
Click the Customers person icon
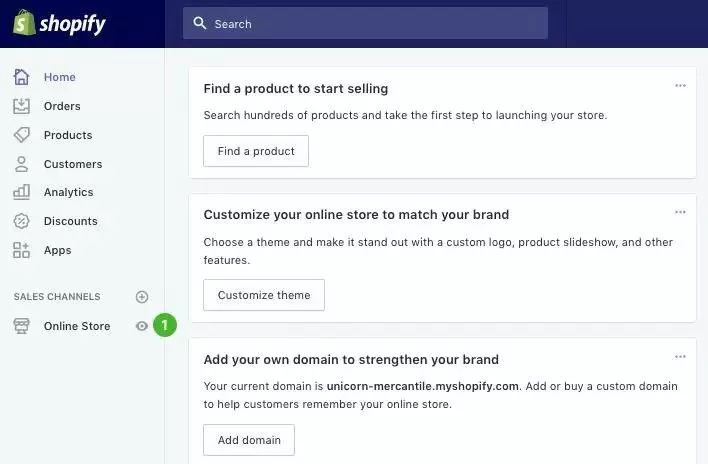pyautogui.click(x=22, y=164)
